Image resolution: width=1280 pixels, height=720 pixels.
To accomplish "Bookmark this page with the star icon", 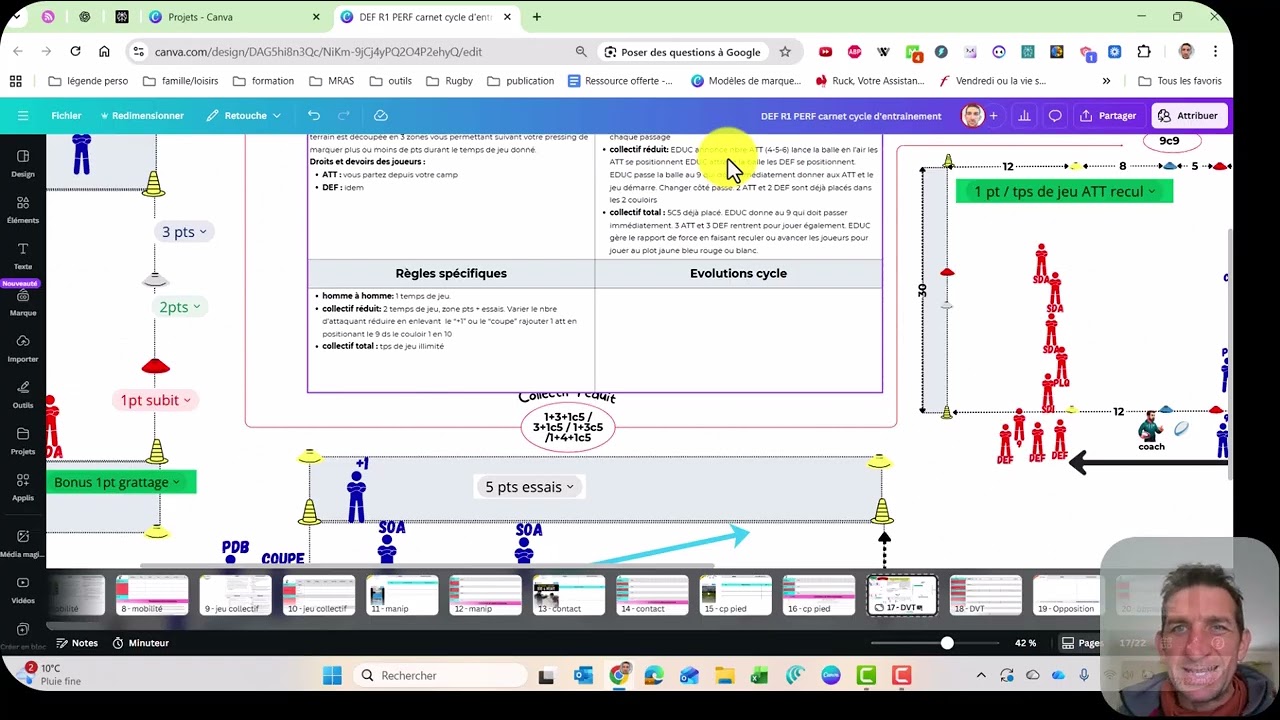I will coord(785,52).
